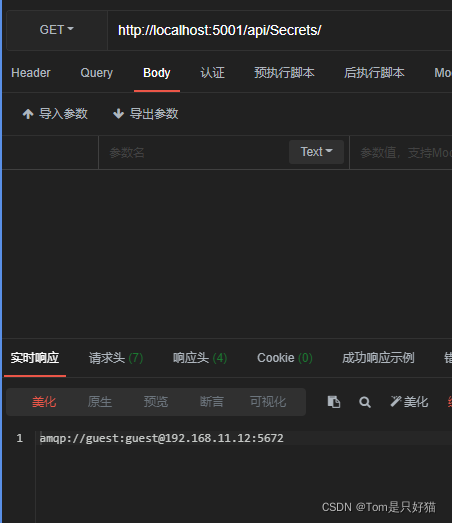The height and width of the screenshot is (523, 452).
Task: Open the GET method dropdown
Action: point(57,30)
